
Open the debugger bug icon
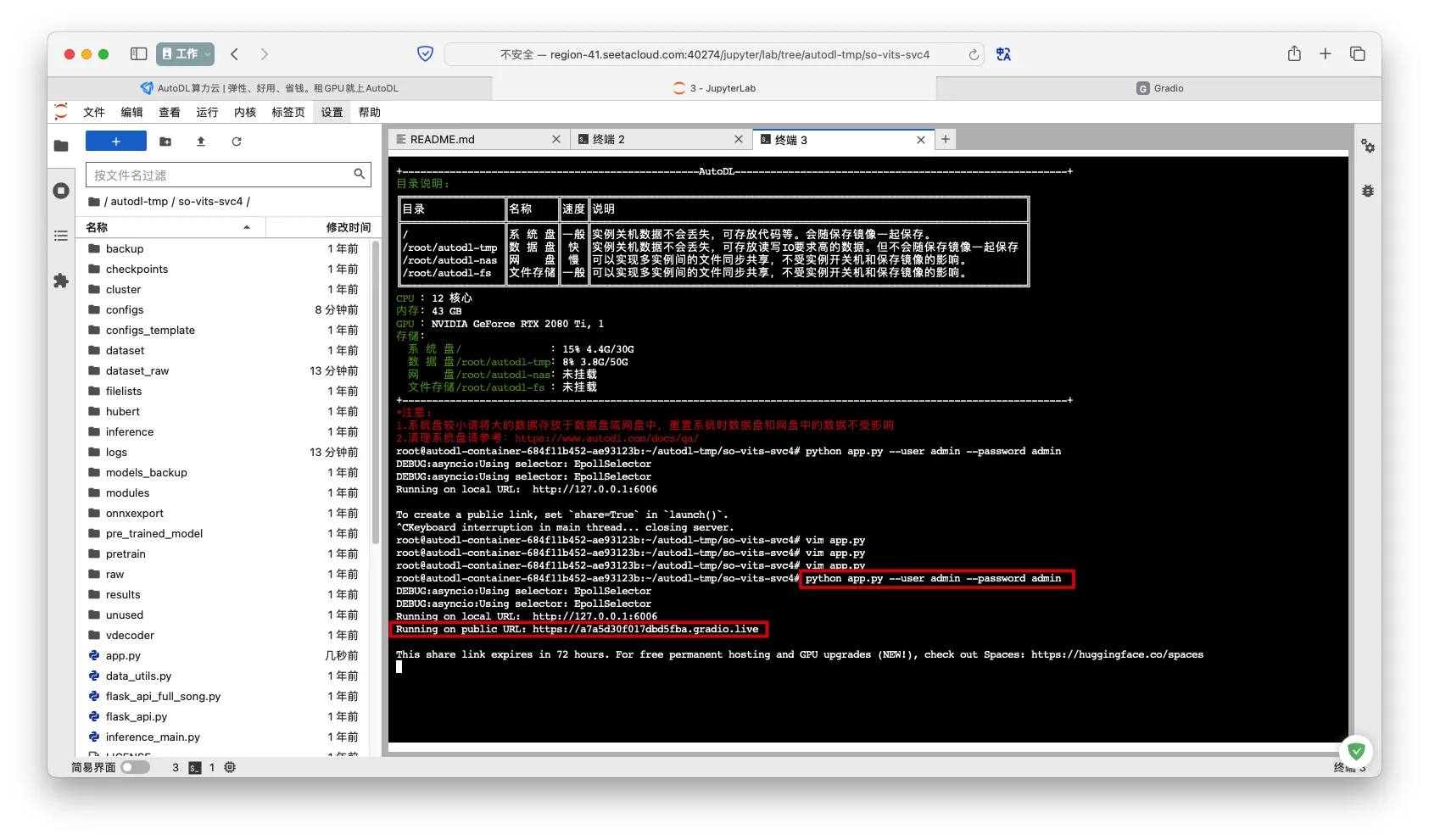[1367, 191]
